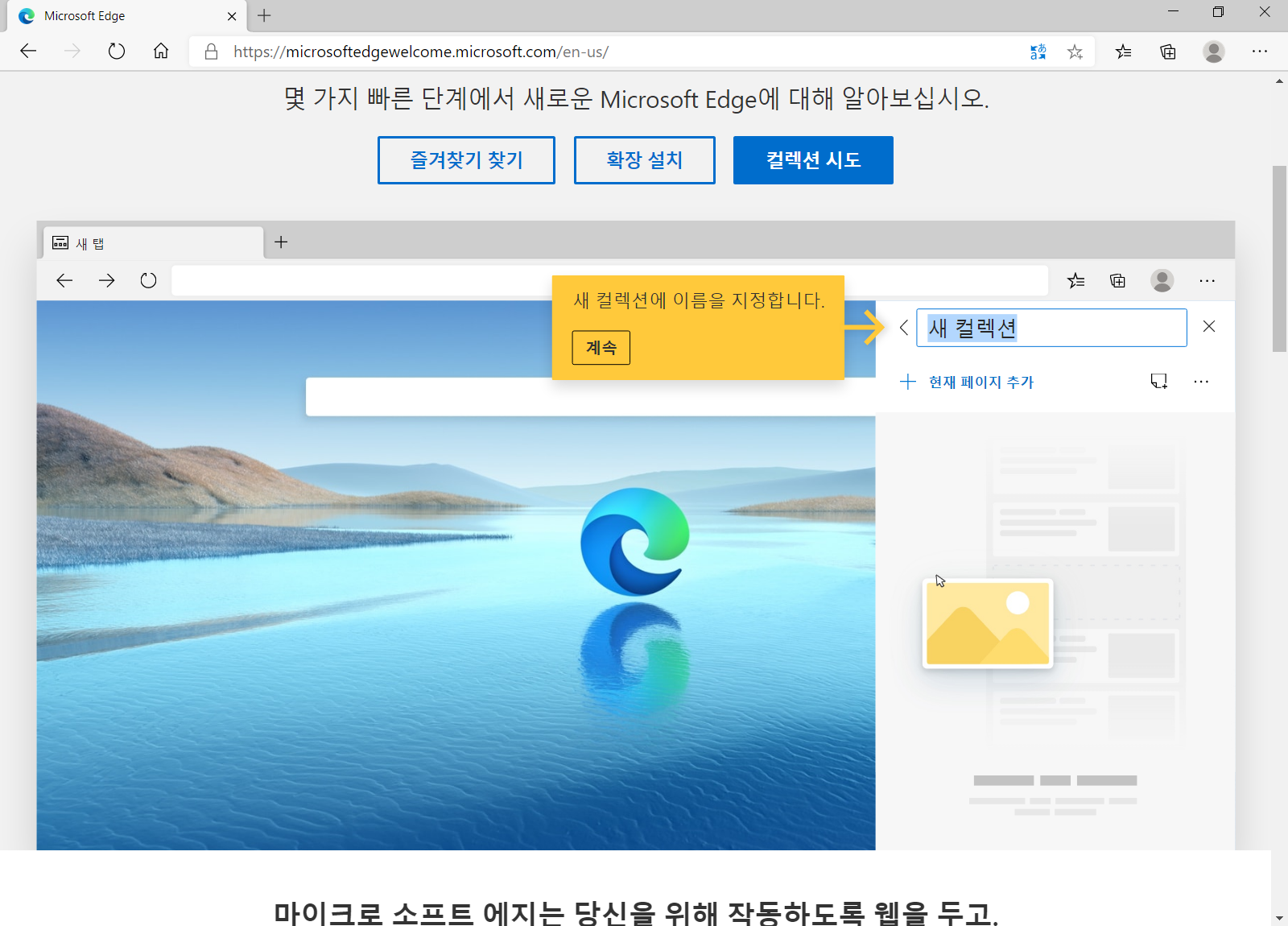Open the Collections toolbar icon
This screenshot has height=926, width=1288.
(x=1168, y=52)
